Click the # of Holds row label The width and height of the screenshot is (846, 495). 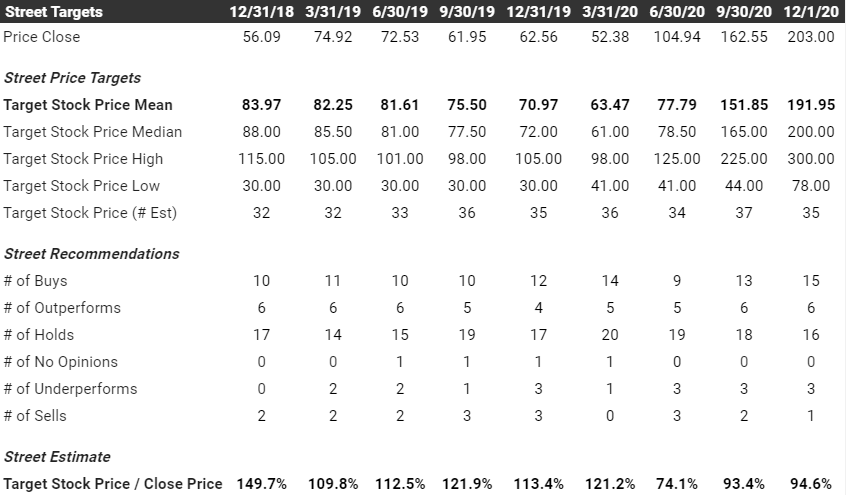click(x=39, y=335)
